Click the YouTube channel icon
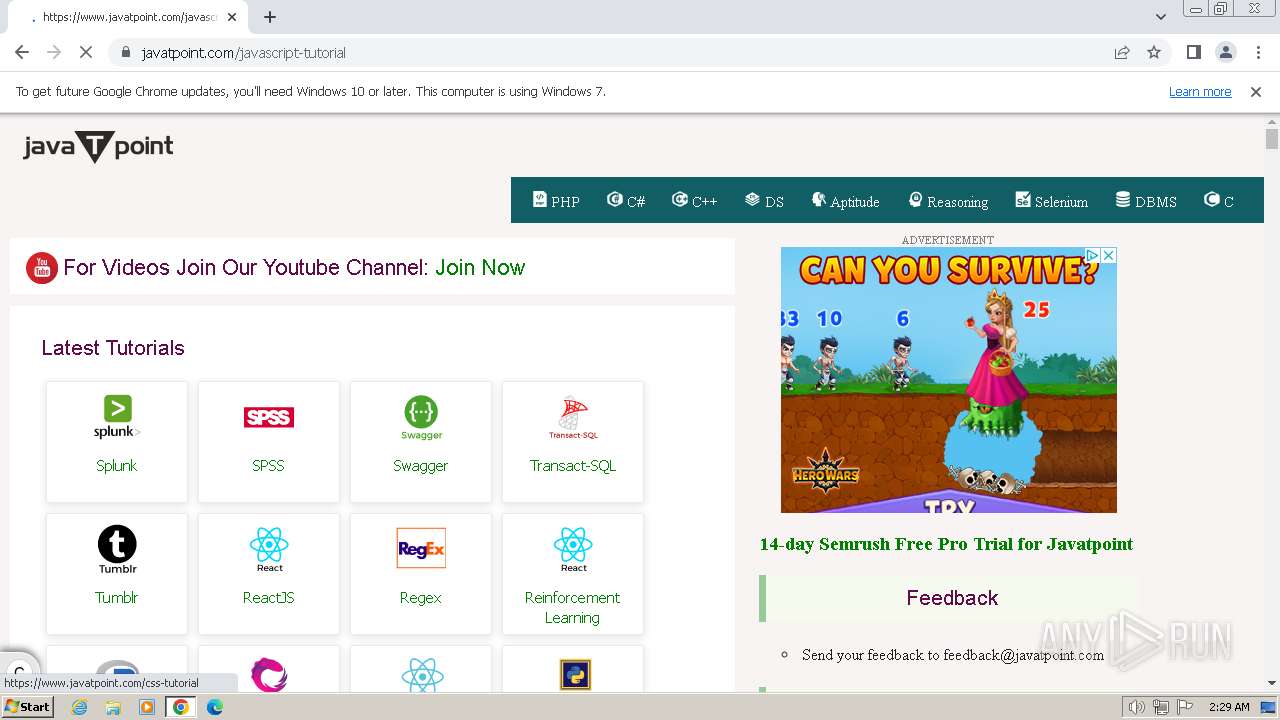 (x=42, y=268)
